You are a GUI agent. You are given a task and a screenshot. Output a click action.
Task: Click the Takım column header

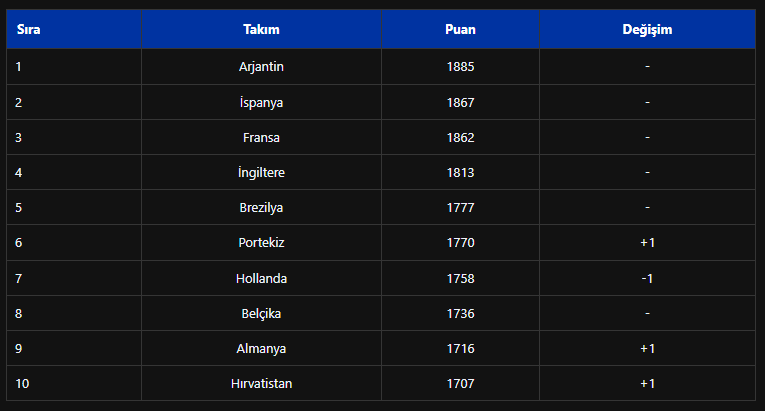262,29
